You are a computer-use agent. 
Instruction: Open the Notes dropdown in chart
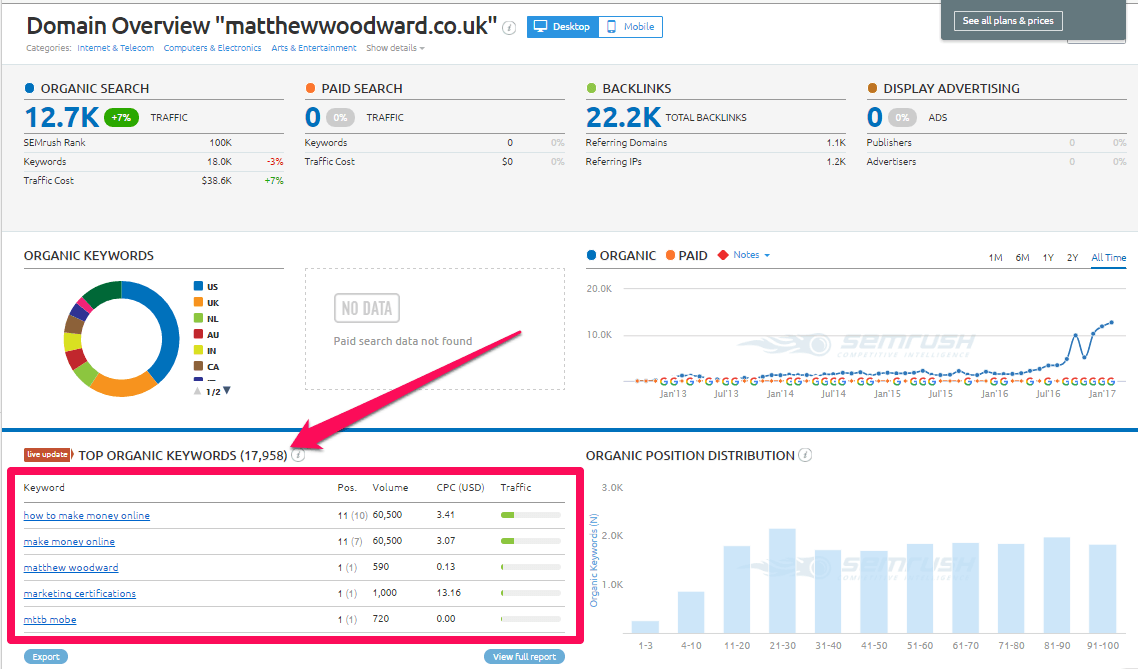(751, 255)
